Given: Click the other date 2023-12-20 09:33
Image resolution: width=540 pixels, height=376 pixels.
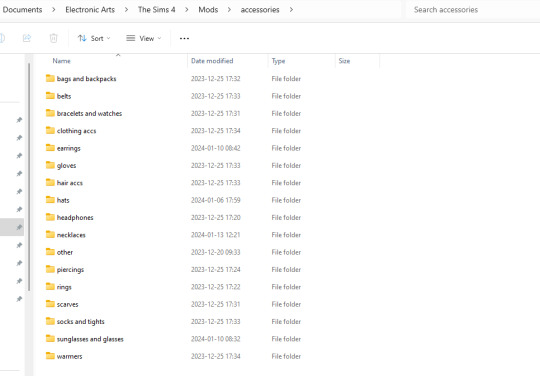Looking at the screenshot, I should click(216, 252).
